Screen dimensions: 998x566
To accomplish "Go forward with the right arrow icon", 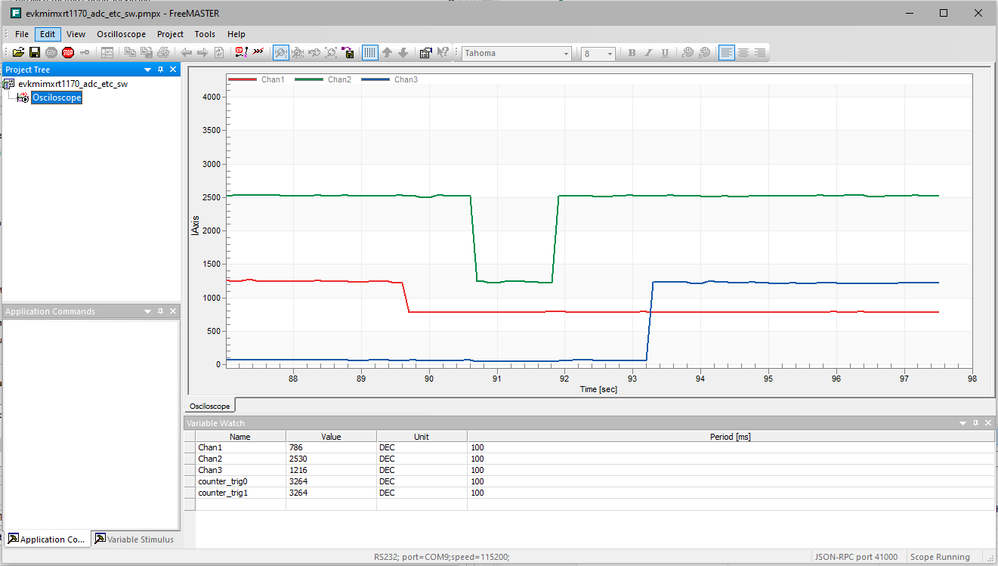I will click(x=202, y=53).
